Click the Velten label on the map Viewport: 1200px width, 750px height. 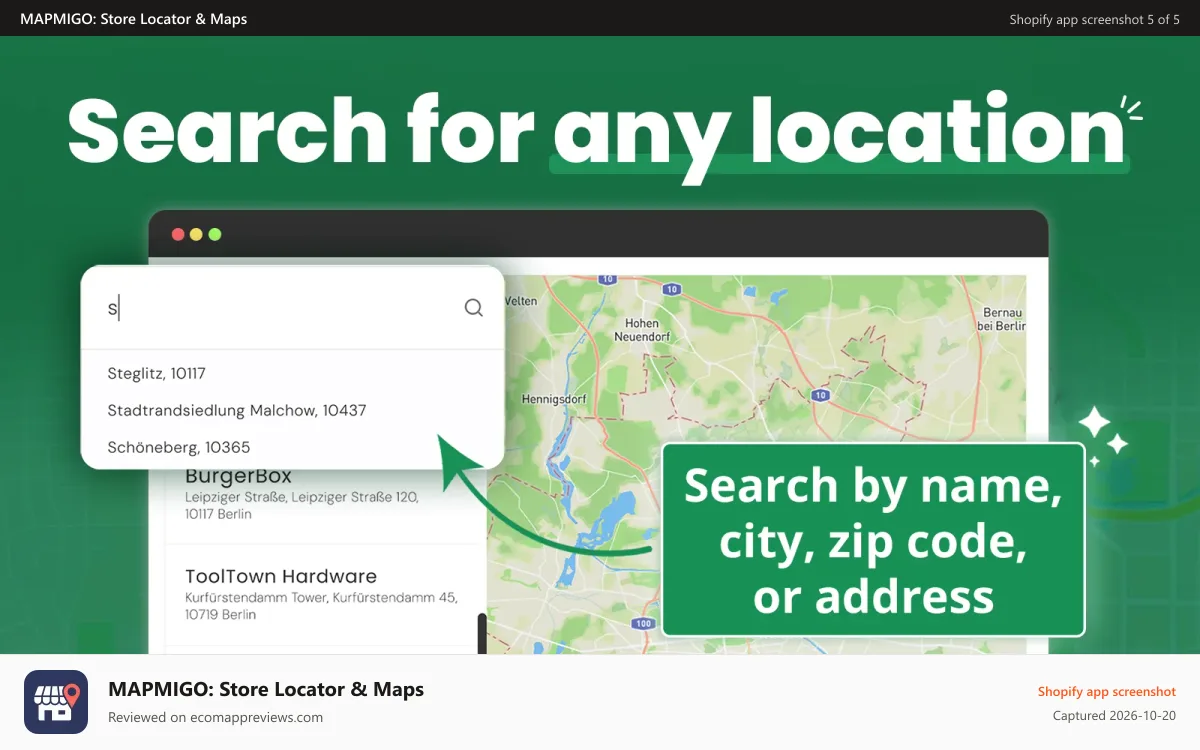(x=521, y=300)
